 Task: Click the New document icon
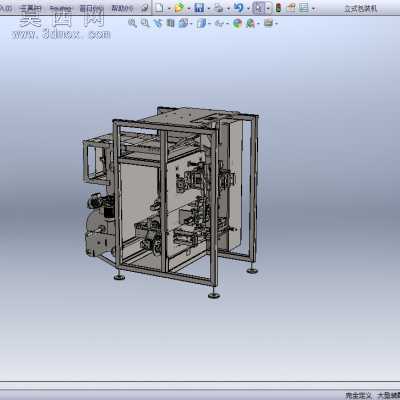tap(160, 7)
